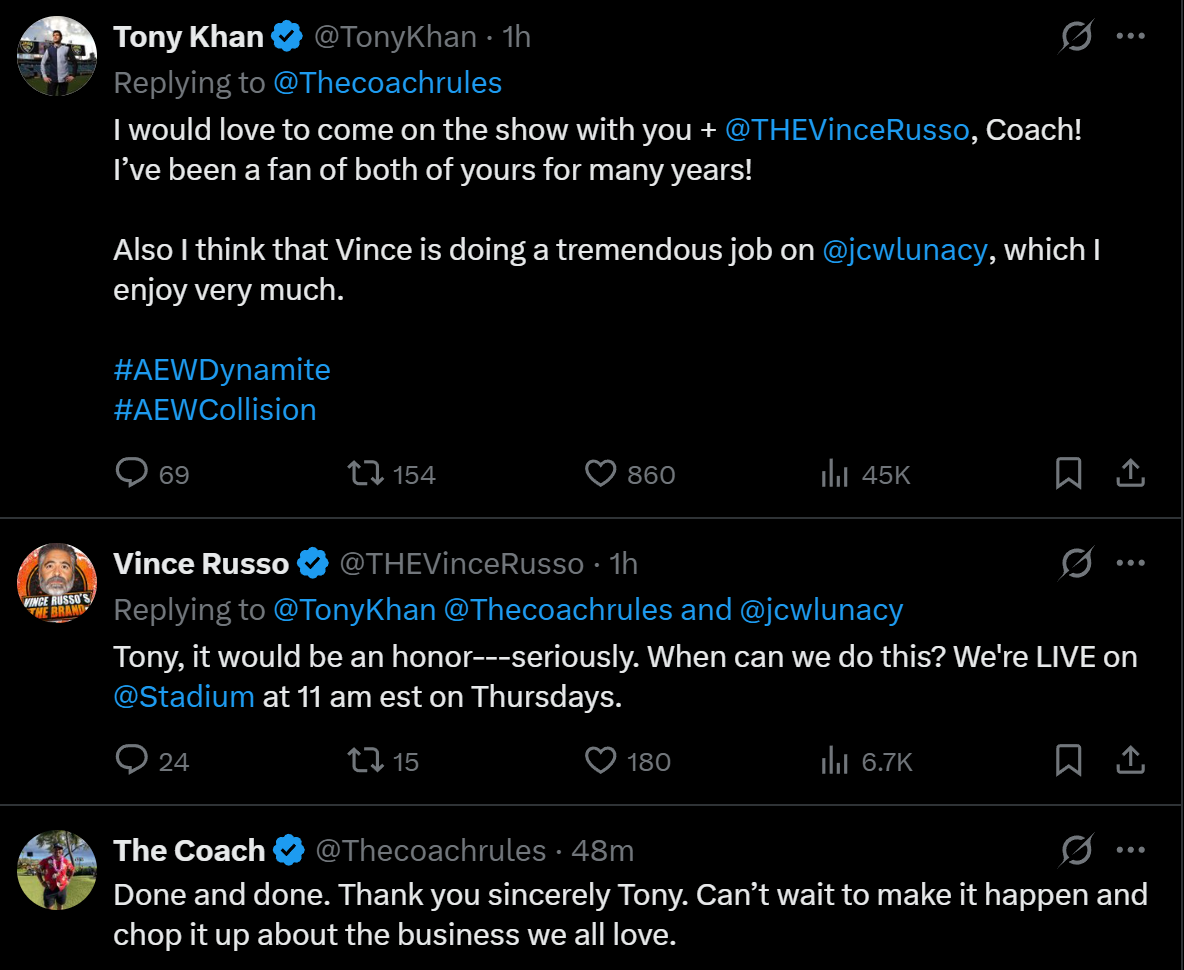The width and height of the screenshot is (1184, 970).
Task: Open Vince Russo's profile picture
Action: (x=58, y=583)
